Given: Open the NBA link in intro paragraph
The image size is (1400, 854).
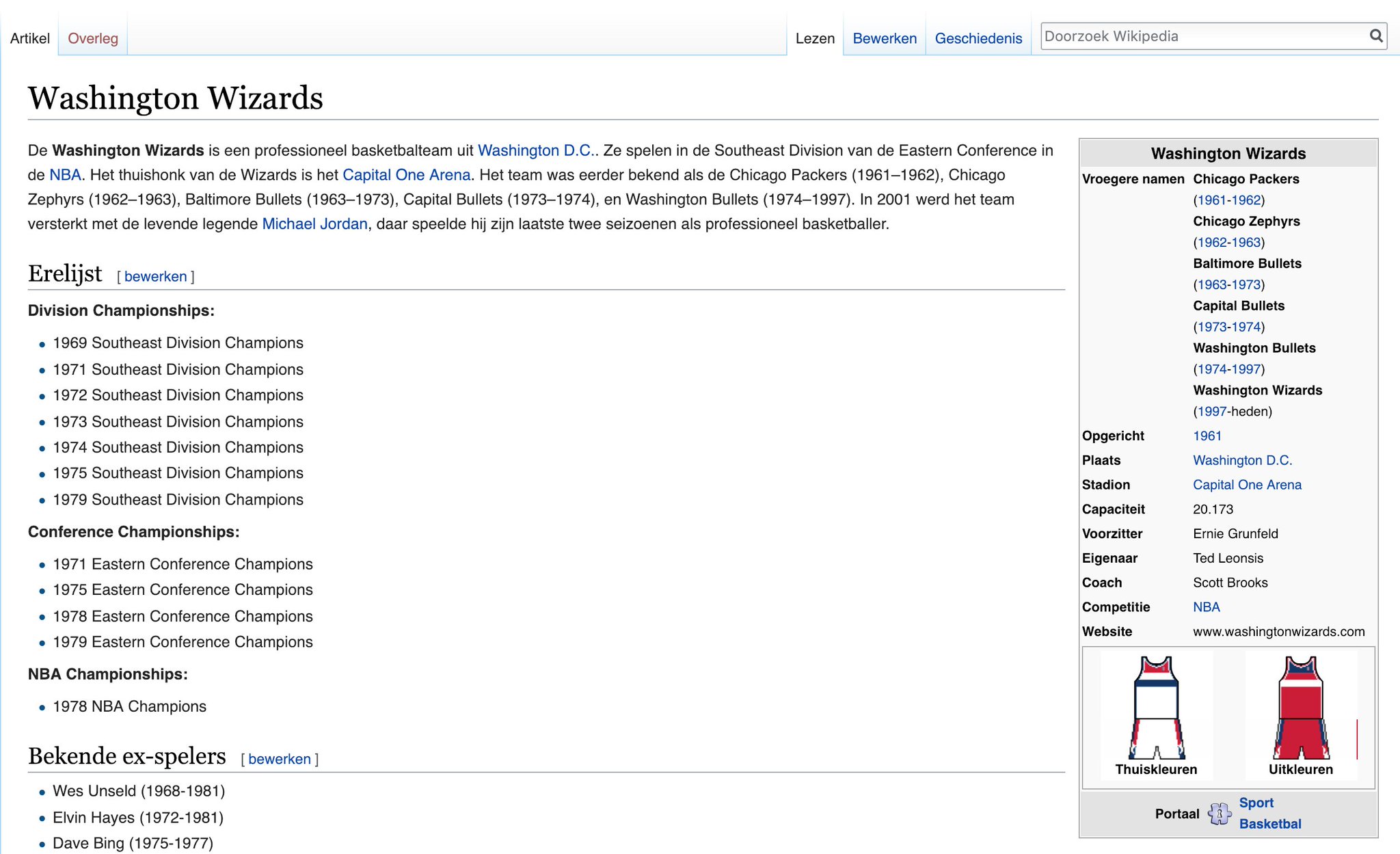Looking at the screenshot, I should coord(65,174).
